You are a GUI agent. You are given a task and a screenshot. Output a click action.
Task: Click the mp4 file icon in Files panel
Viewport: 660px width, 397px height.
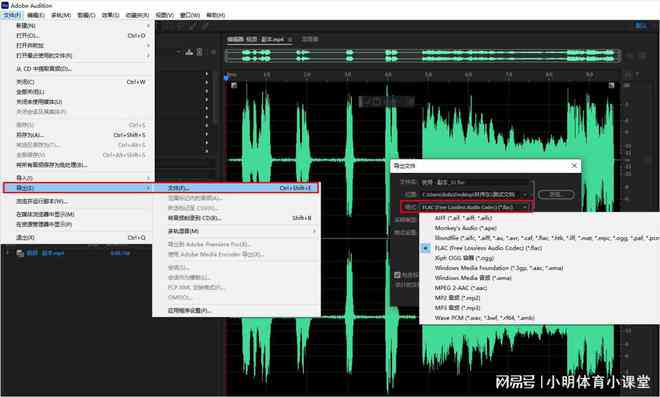[20, 253]
